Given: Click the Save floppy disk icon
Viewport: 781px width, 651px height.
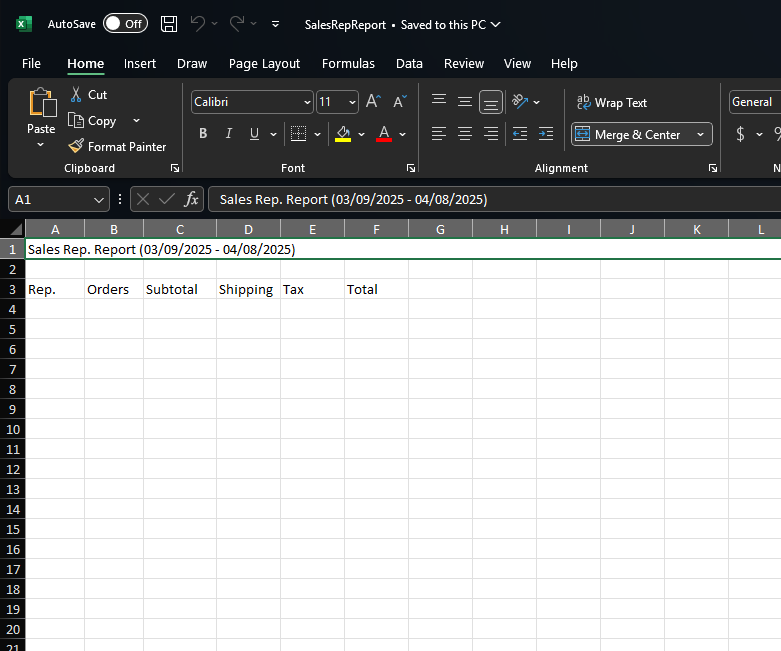Looking at the screenshot, I should [x=169, y=24].
